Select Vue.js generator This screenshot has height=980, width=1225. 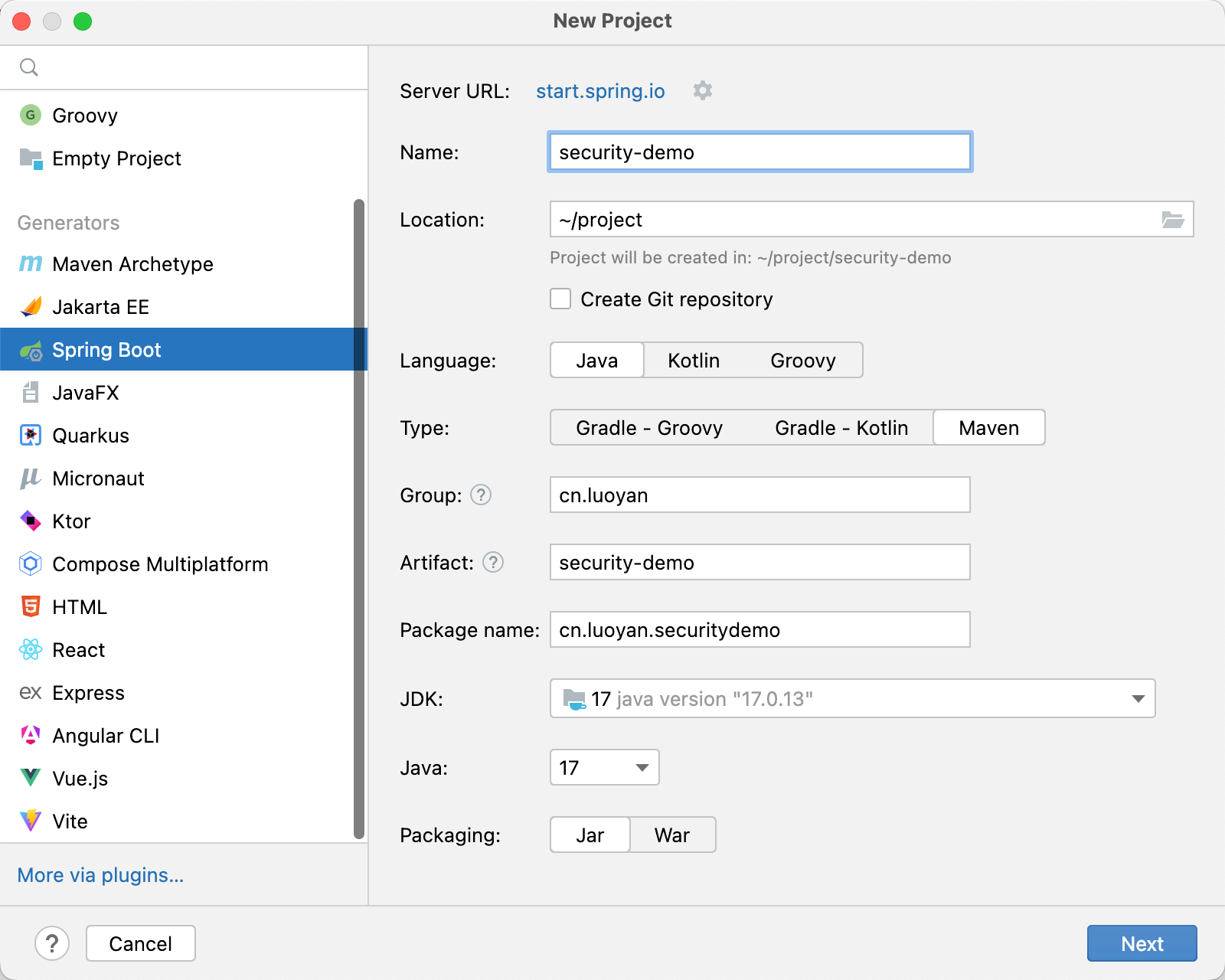tap(184, 779)
